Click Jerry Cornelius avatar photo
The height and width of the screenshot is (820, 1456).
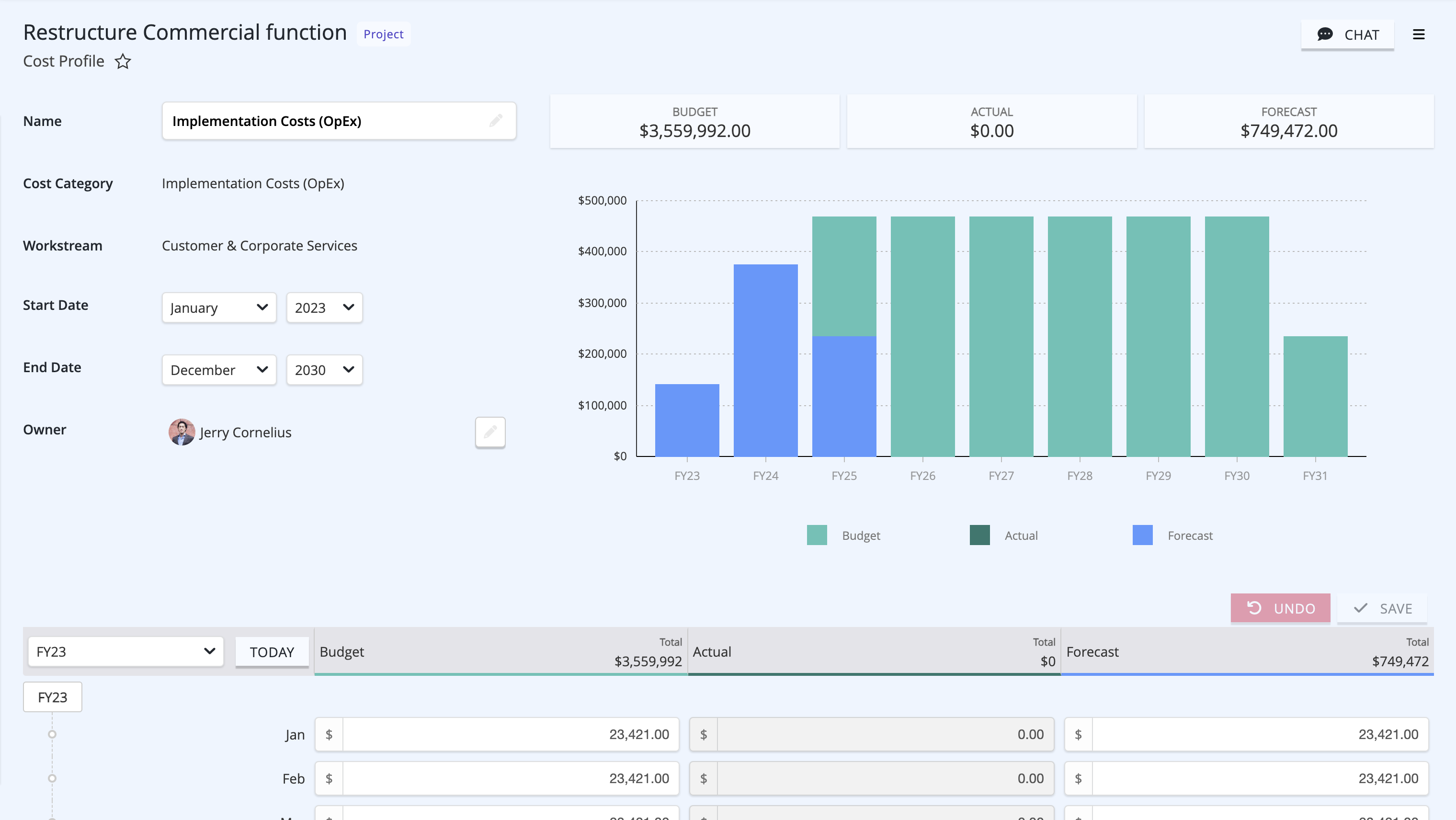coord(182,433)
